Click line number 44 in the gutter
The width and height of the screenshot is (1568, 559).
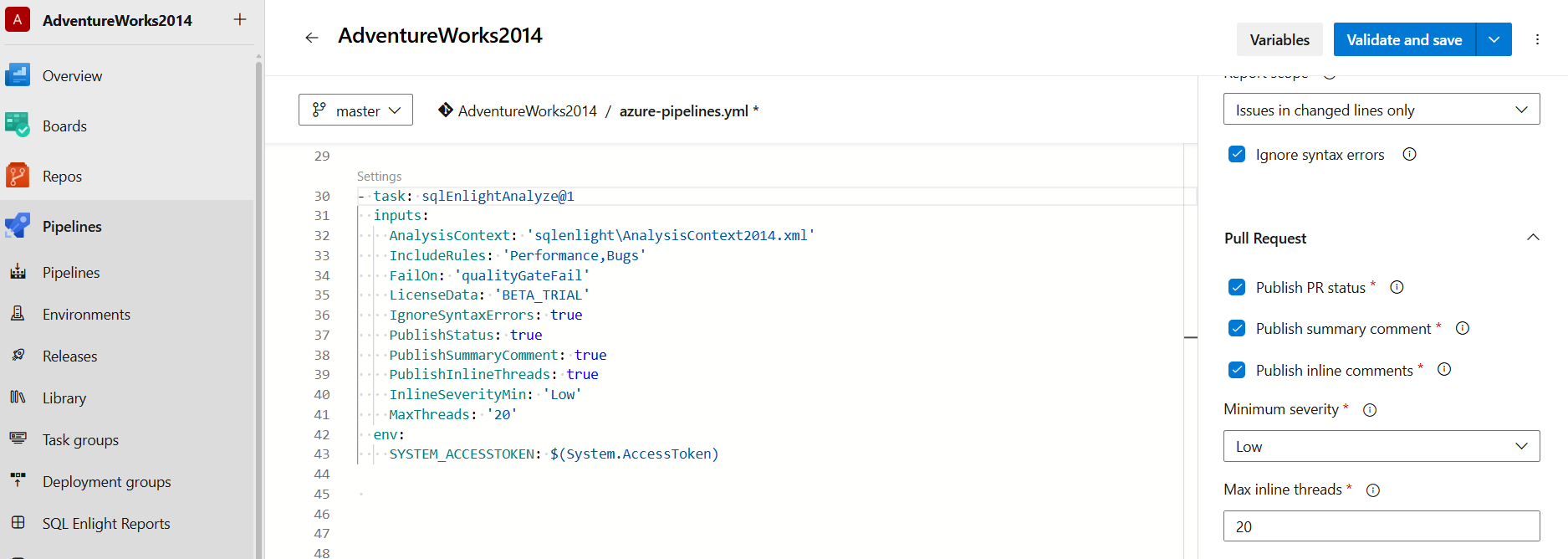[x=322, y=474]
